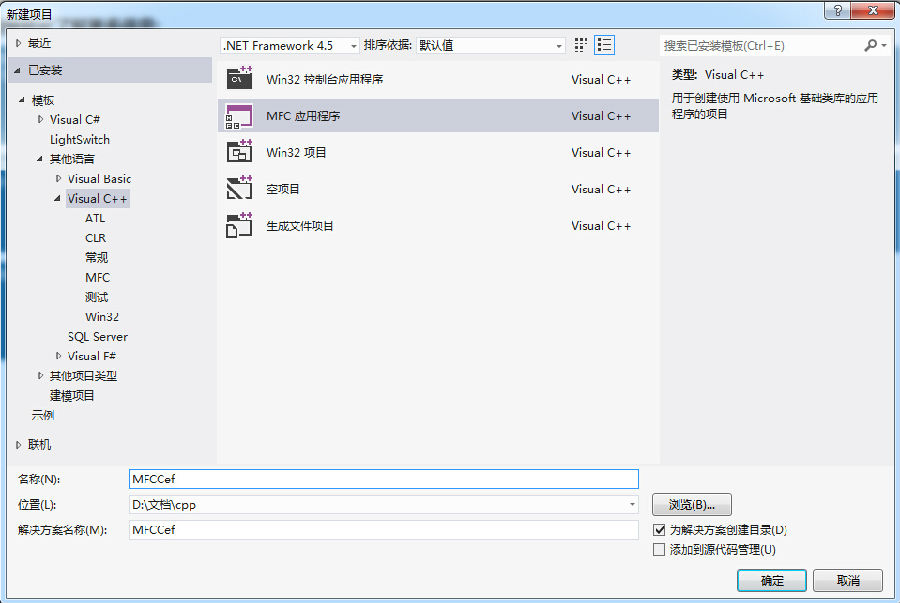900x603 pixels.
Task: Select SQL Server tree item
Action: coord(98,337)
